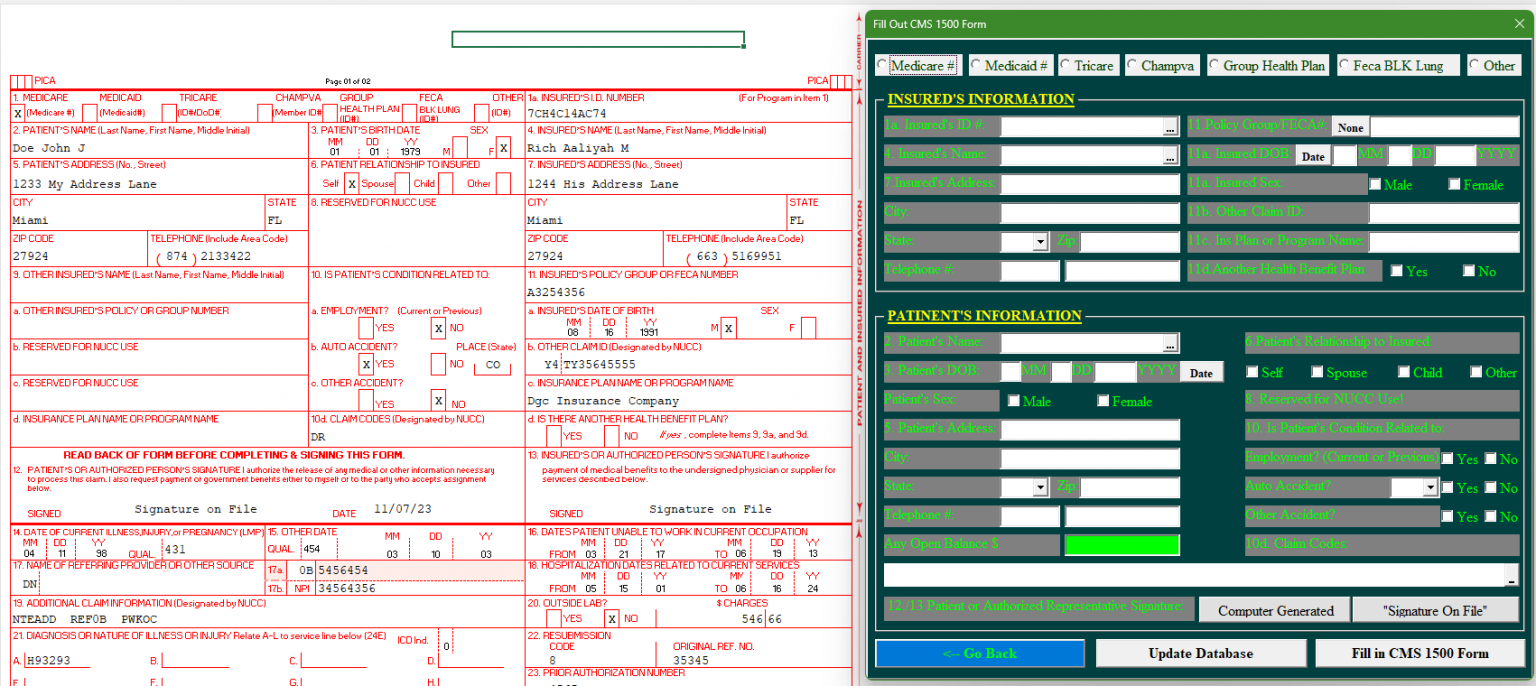Screen dimensions: 1536x686
Task: Select the Tricare radio button
Action: 1066,65
